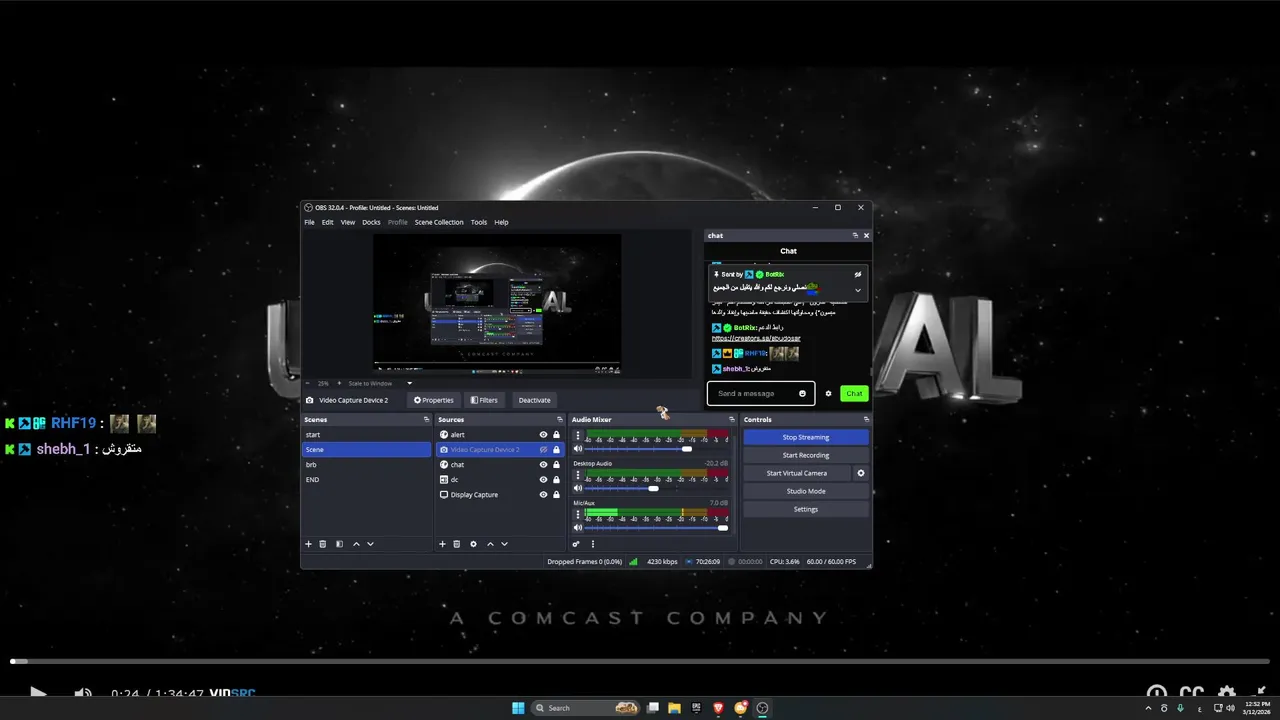Open emoji picker in chat message box
Image resolution: width=1280 pixels, height=720 pixels.
[802, 393]
